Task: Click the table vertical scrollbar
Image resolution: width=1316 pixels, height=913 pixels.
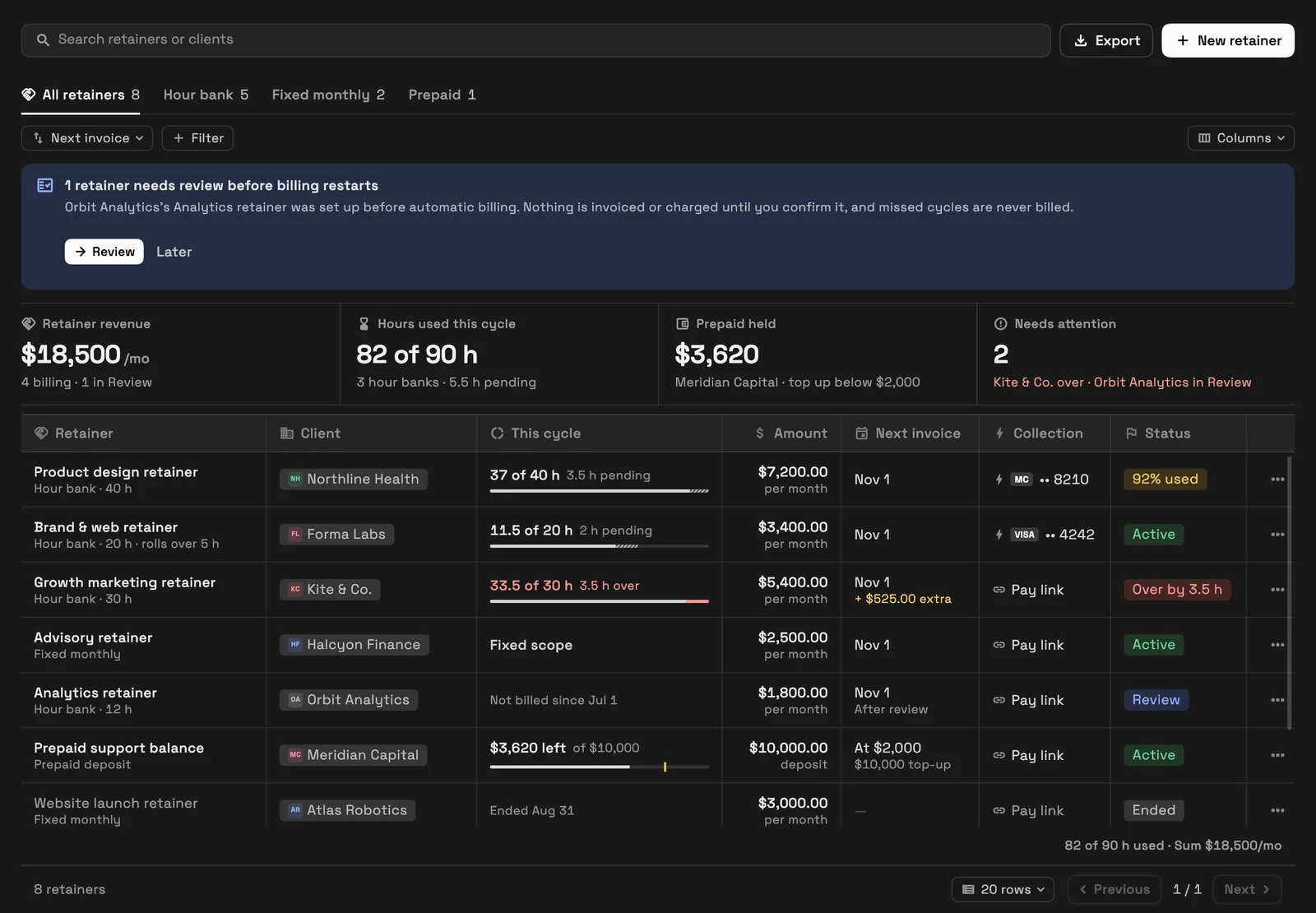Action: 1290,592
